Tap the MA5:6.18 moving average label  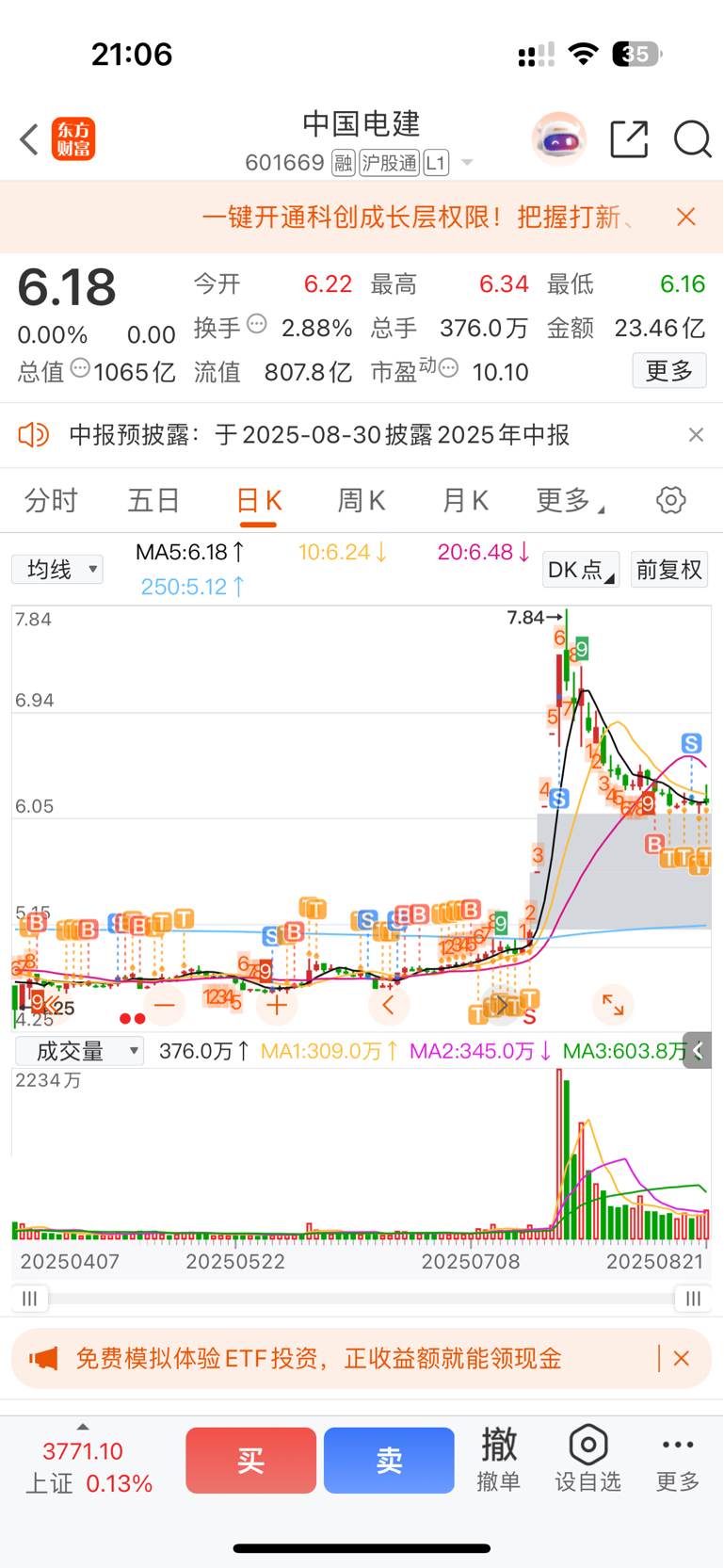coord(191,552)
